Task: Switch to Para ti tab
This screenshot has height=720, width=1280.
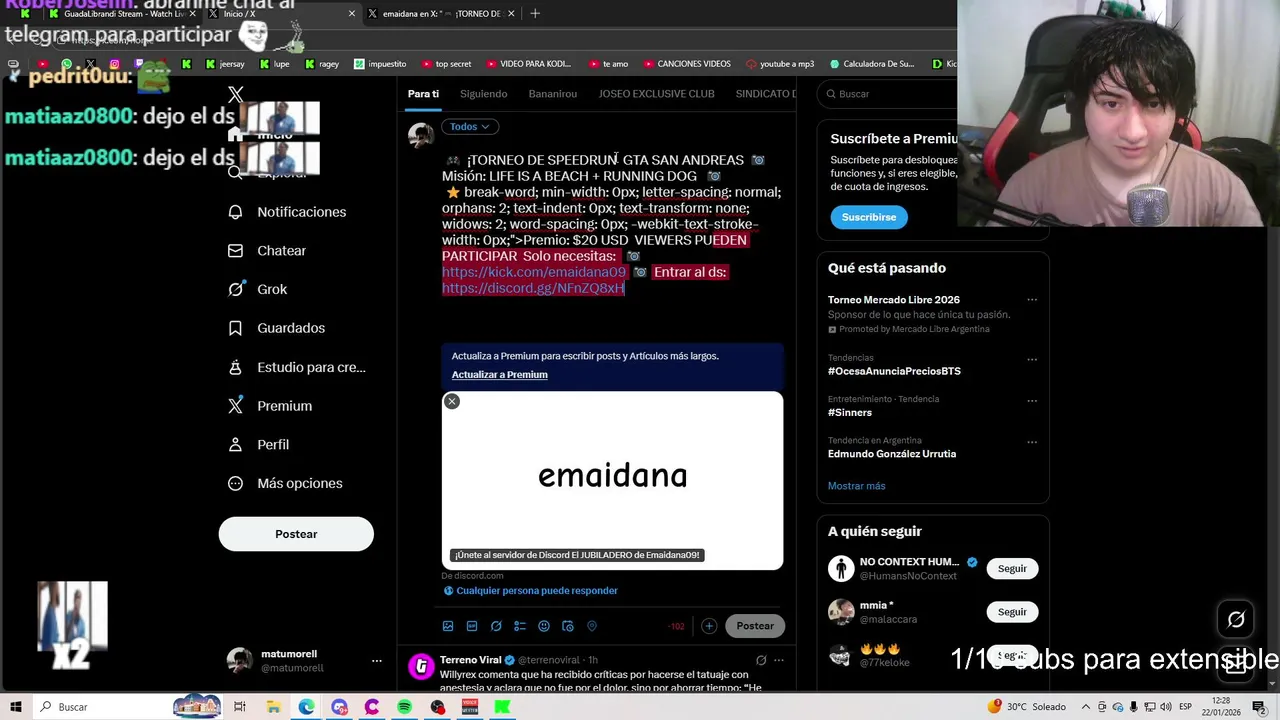Action: (423, 94)
